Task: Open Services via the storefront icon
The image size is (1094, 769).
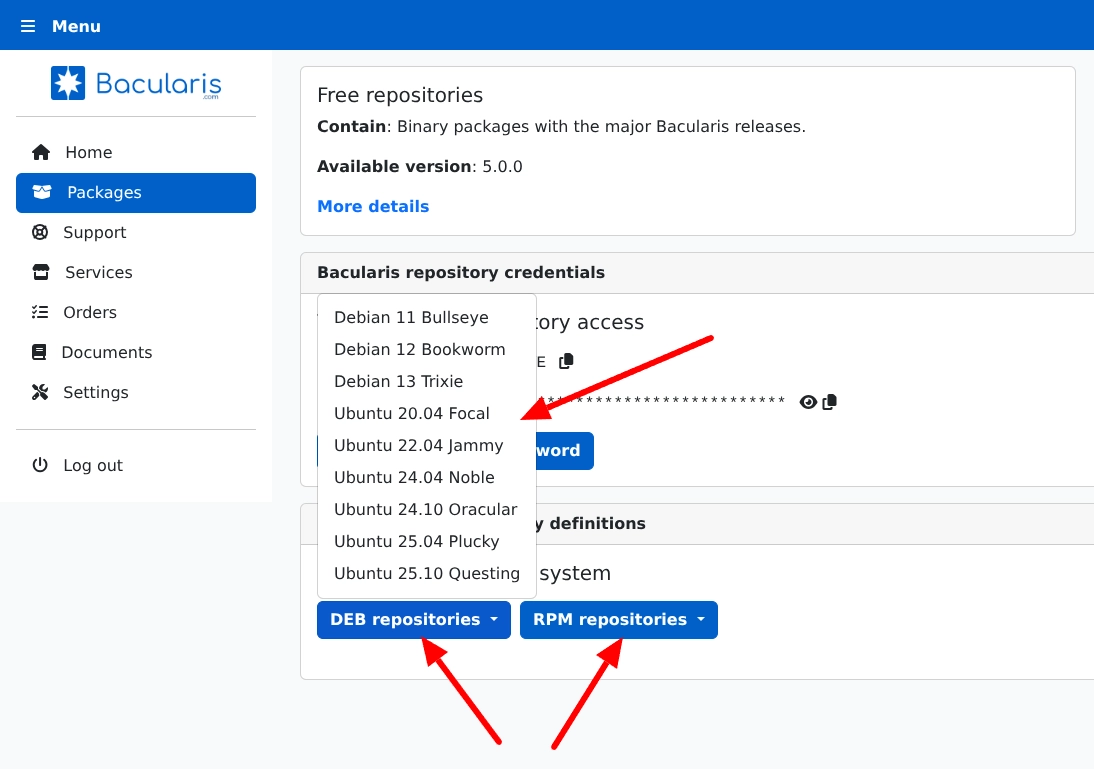Action: point(40,272)
